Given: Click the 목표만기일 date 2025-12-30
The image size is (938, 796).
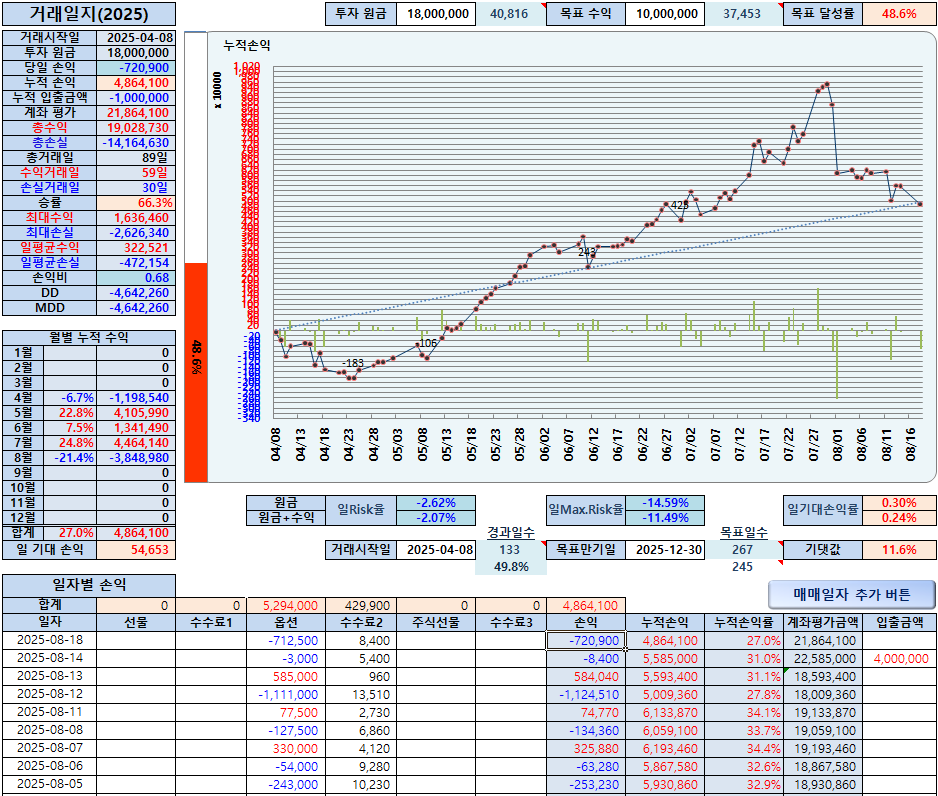Looking at the screenshot, I should coord(665,550).
